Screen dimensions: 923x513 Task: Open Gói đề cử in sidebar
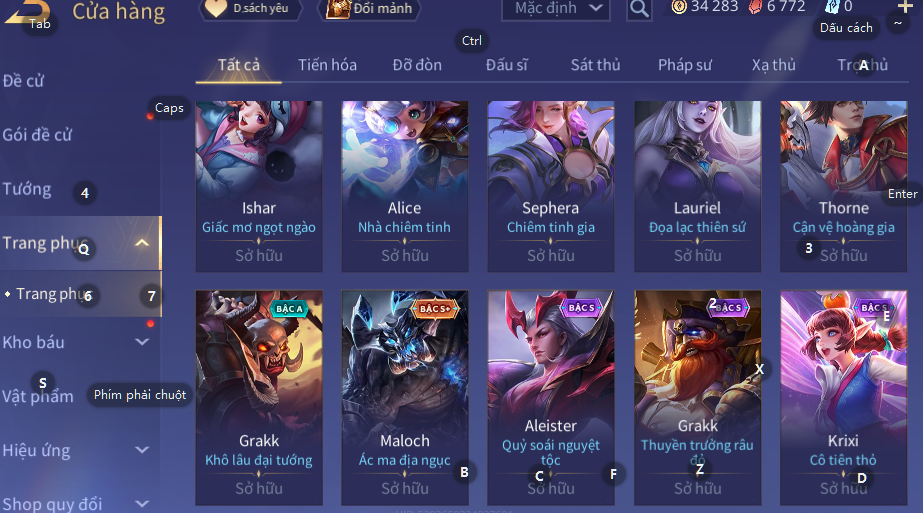pos(37,135)
